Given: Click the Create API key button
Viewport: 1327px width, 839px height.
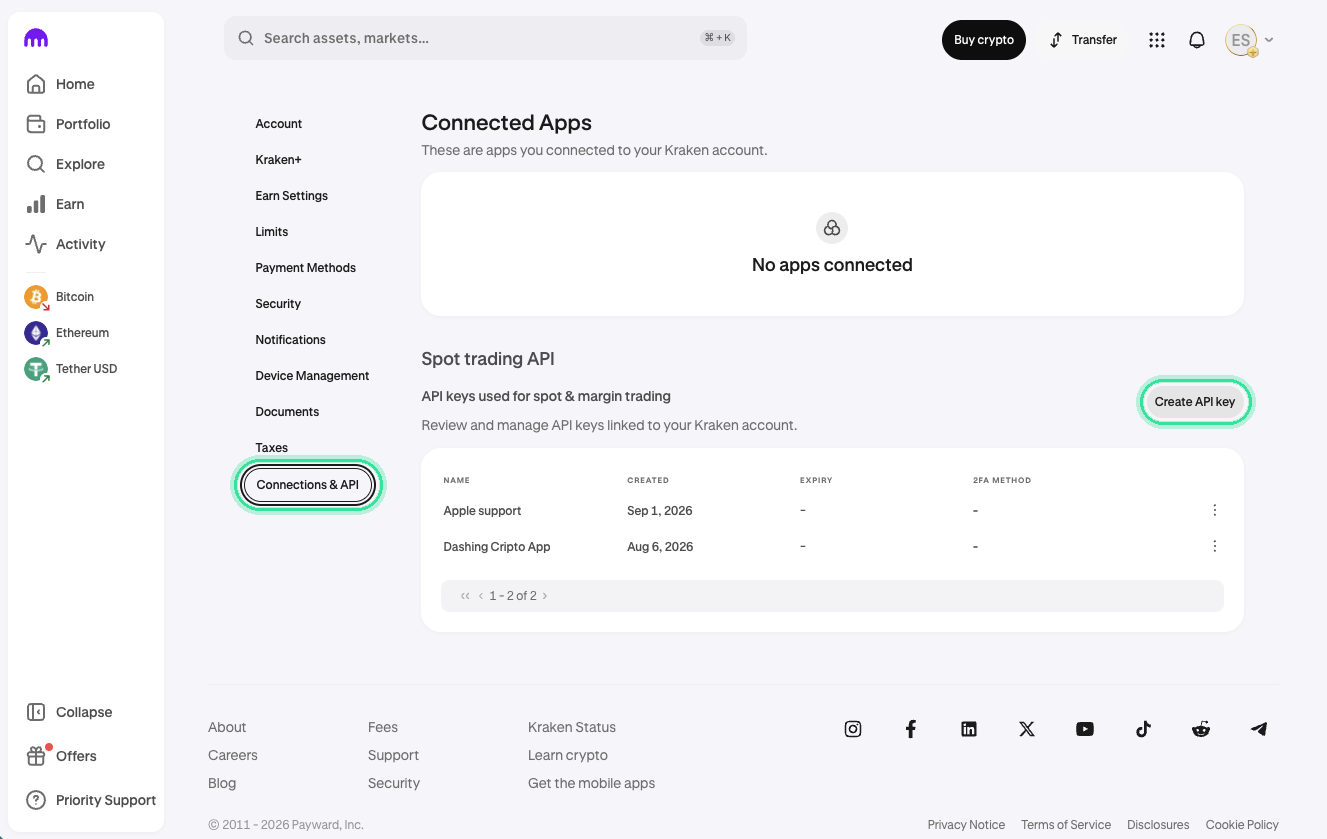Looking at the screenshot, I should pyautogui.click(x=1195, y=402).
